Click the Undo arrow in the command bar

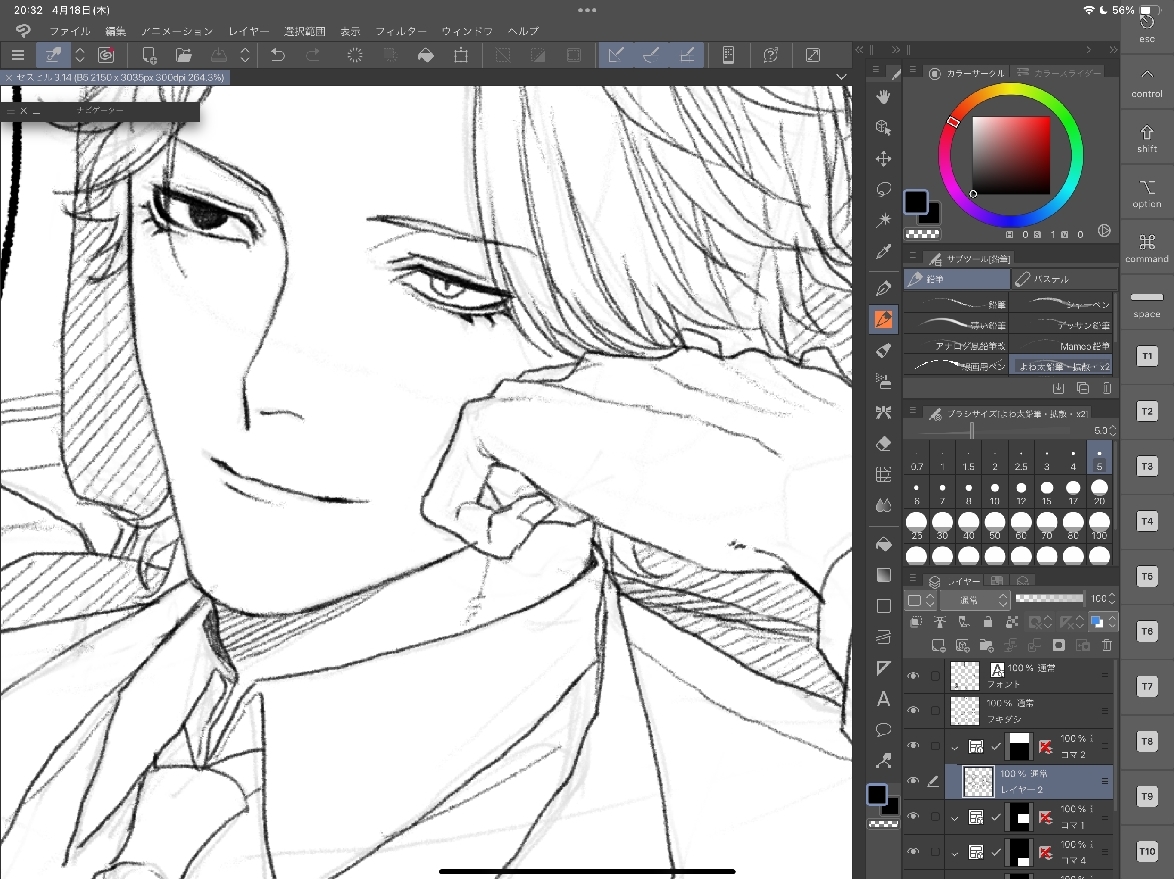click(278, 55)
